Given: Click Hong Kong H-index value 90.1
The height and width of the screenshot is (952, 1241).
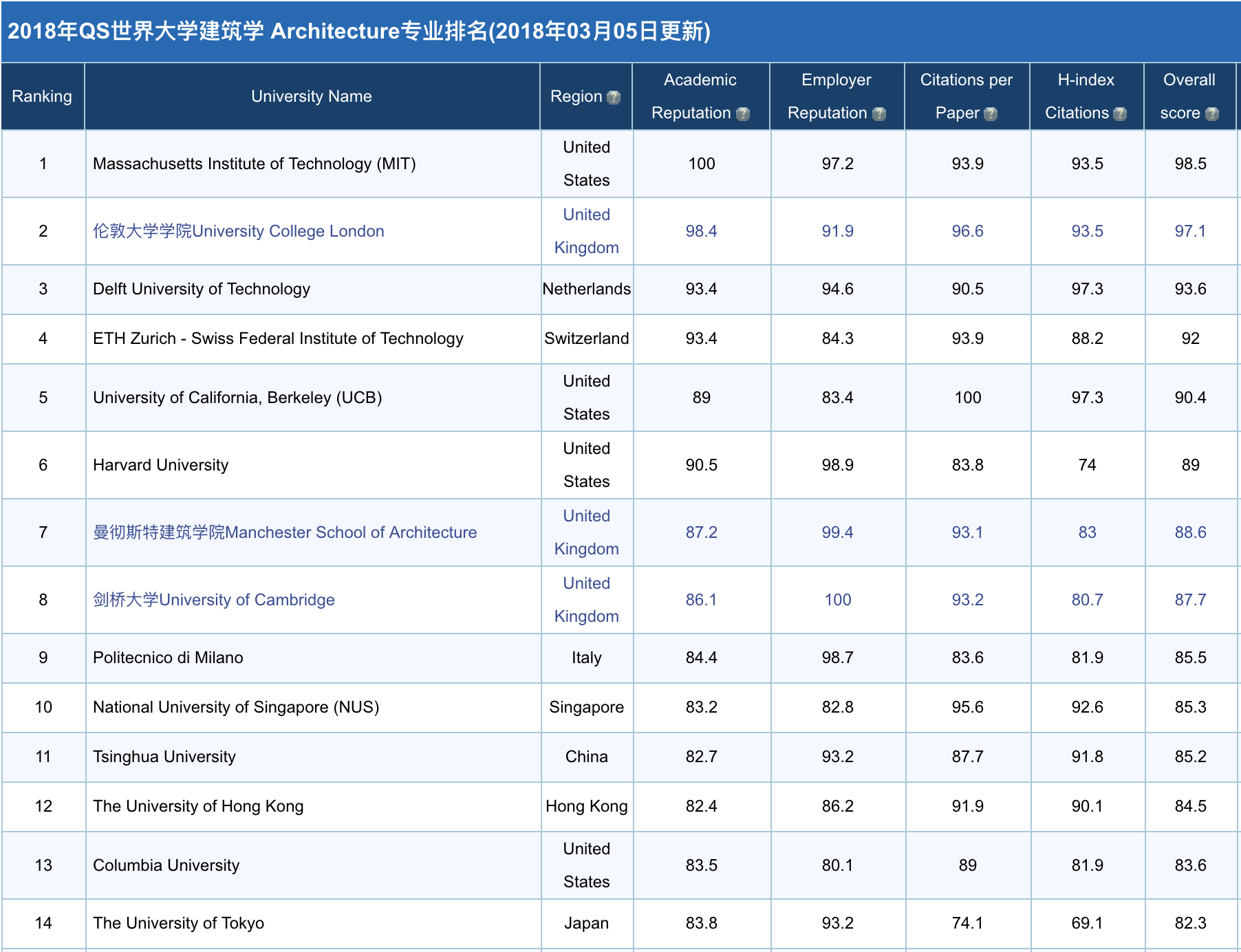Looking at the screenshot, I should coord(1088,806).
